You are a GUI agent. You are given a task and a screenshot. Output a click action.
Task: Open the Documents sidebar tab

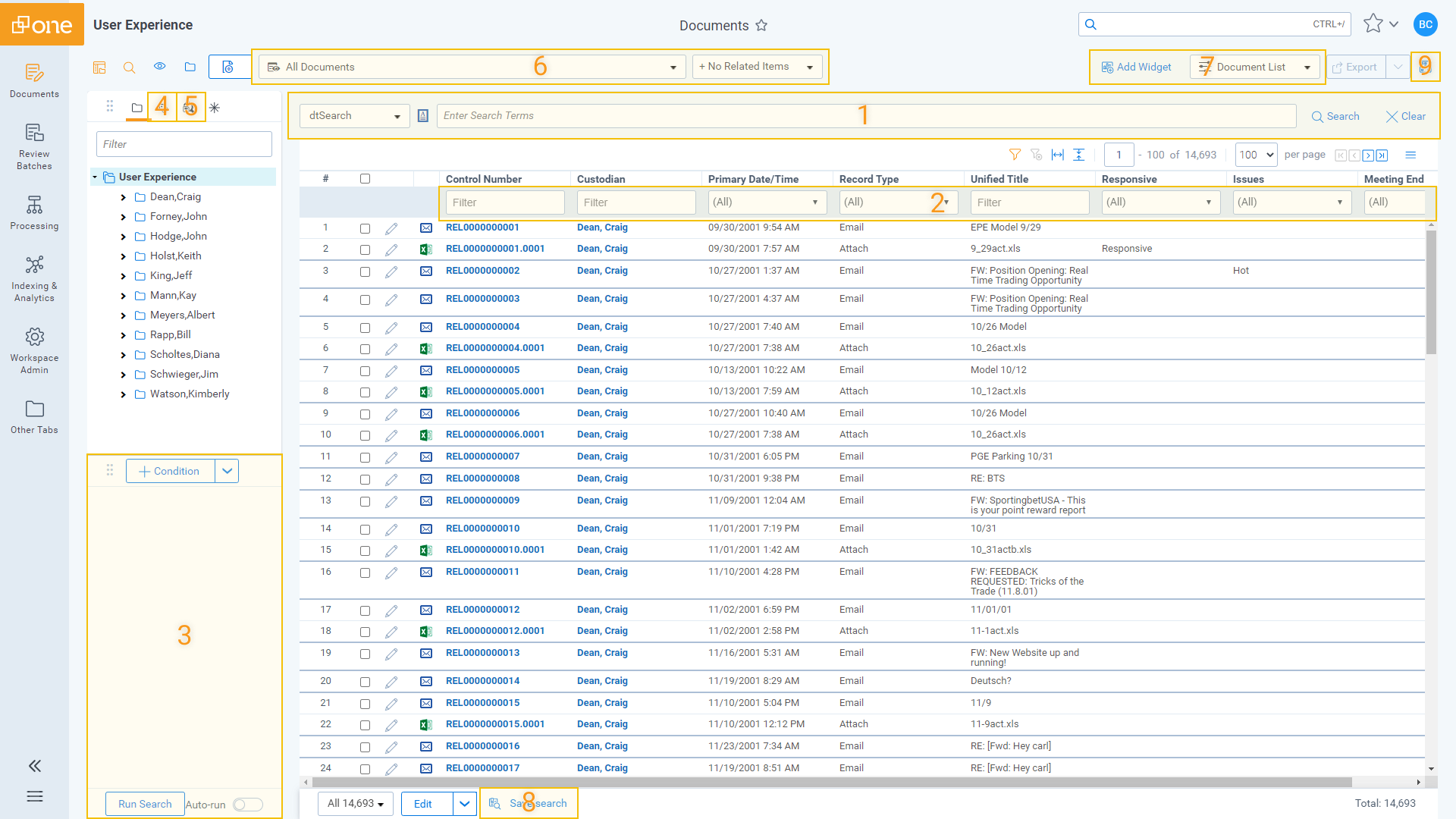(x=34, y=81)
